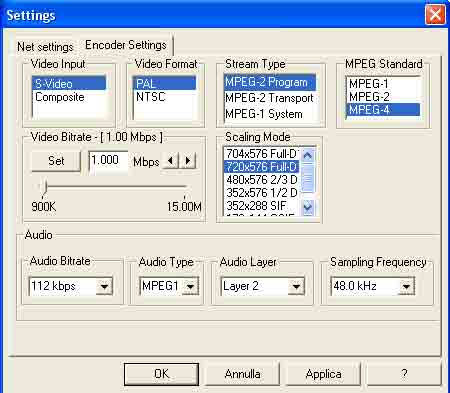This screenshot has width=450, height=393.
Task: Pick the 352x288 SIF scaling mode
Action: (x=257, y=206)
